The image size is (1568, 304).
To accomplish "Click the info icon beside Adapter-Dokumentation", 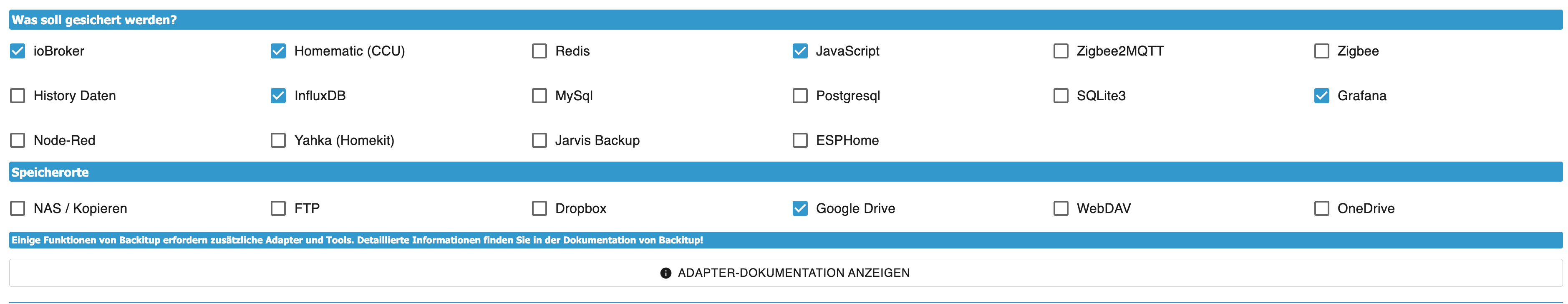I will [666, 274].
